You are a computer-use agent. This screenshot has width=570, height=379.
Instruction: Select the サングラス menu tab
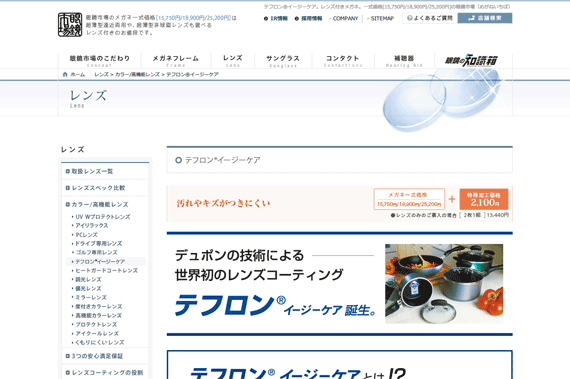[283, 60]
